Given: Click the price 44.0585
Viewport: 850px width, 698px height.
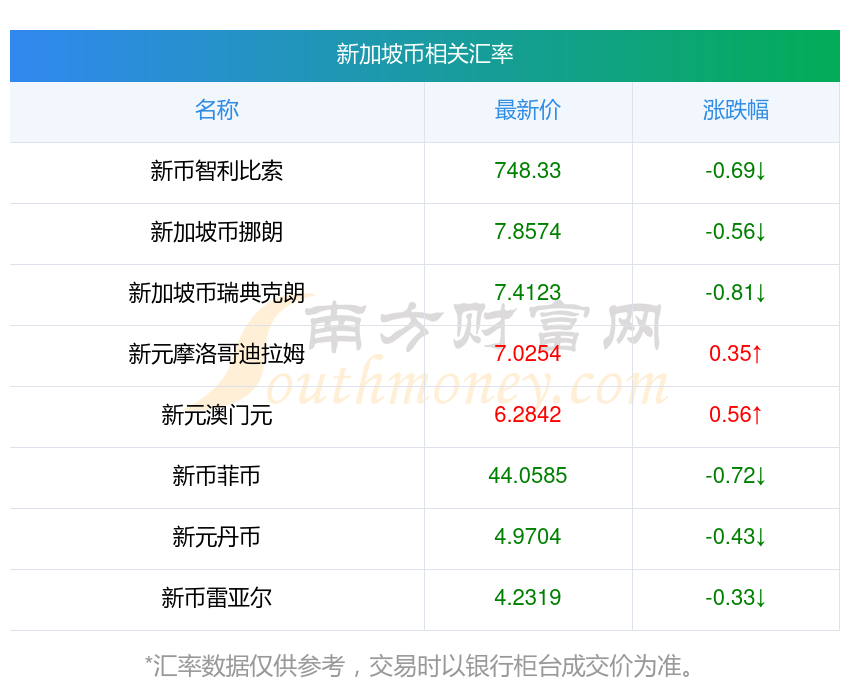Looking at the screenshot, I should tap(527, 476).
